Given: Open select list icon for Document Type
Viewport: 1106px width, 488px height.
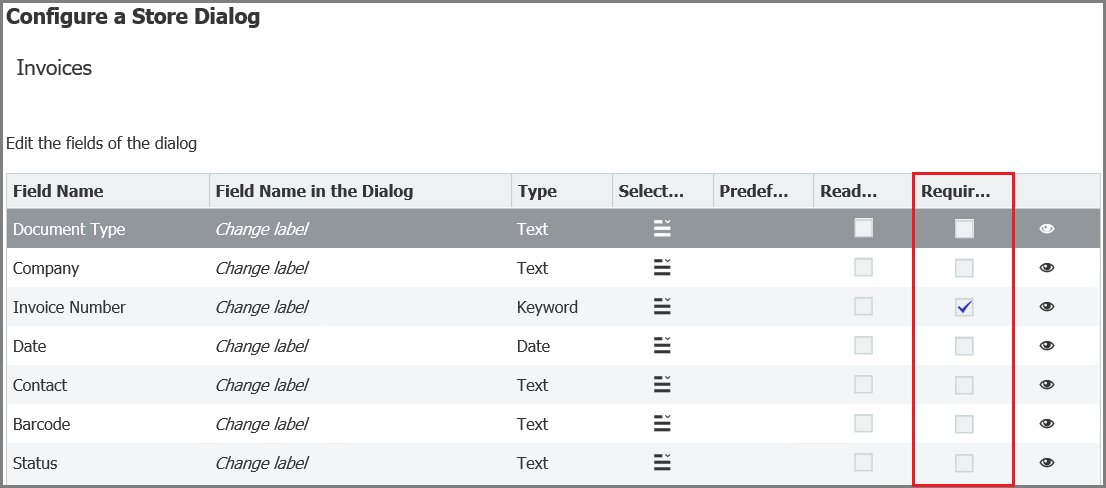Looking at the screenshot, I should tap(661, 229).
